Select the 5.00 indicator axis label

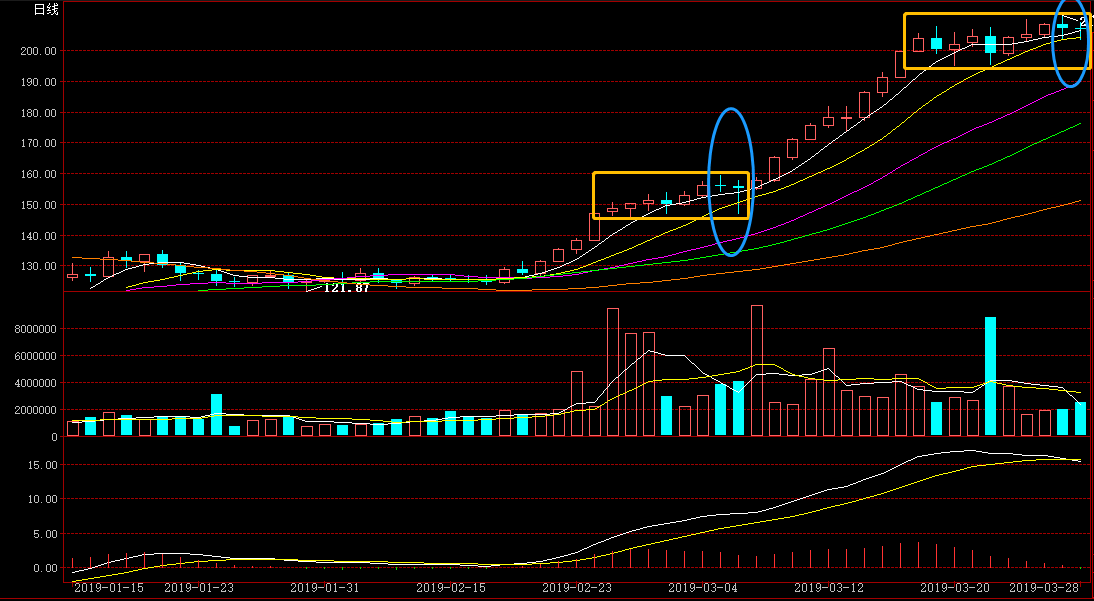tap(45, 534)
